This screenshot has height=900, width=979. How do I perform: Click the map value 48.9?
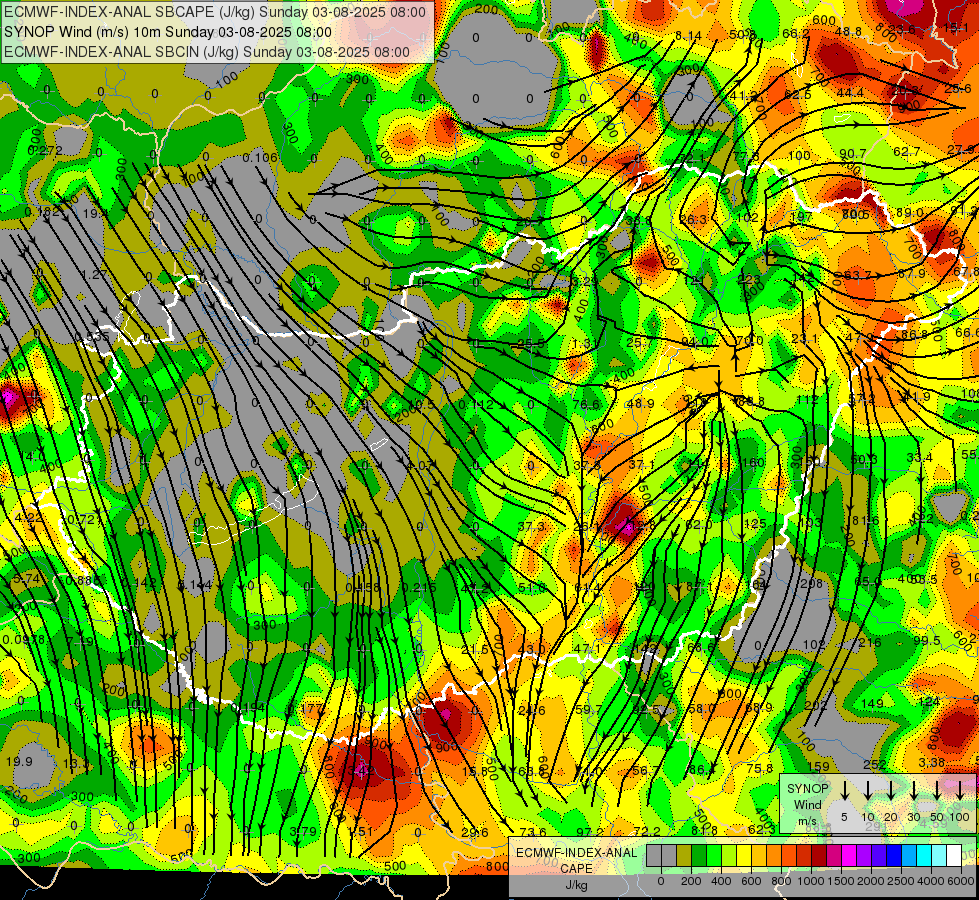tap(641, 404)
